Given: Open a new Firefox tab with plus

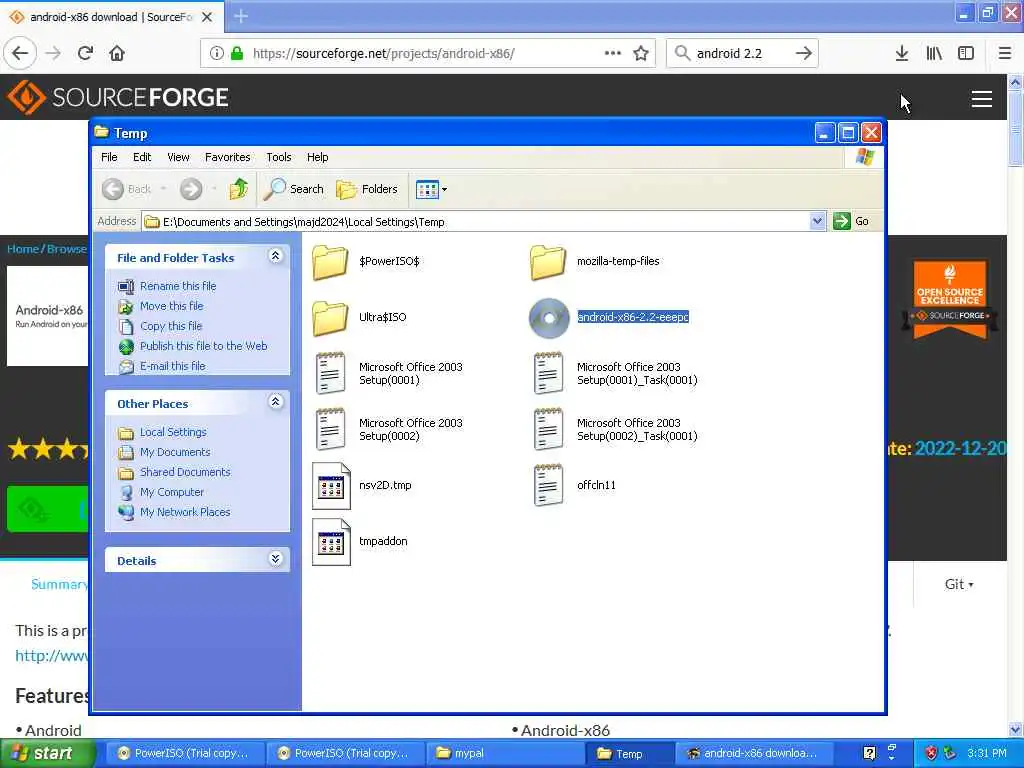Looking at the screenshot, I should [240, 16].
